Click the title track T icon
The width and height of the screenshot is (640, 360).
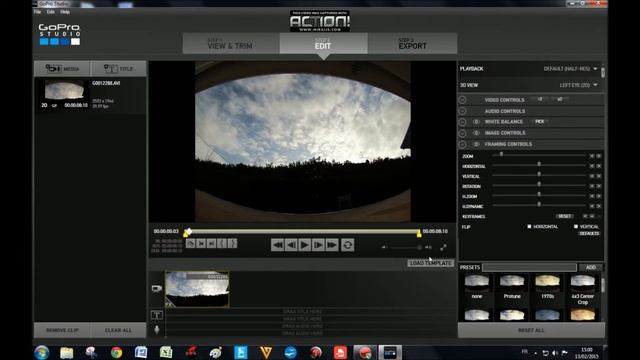(x=157, y=315)
